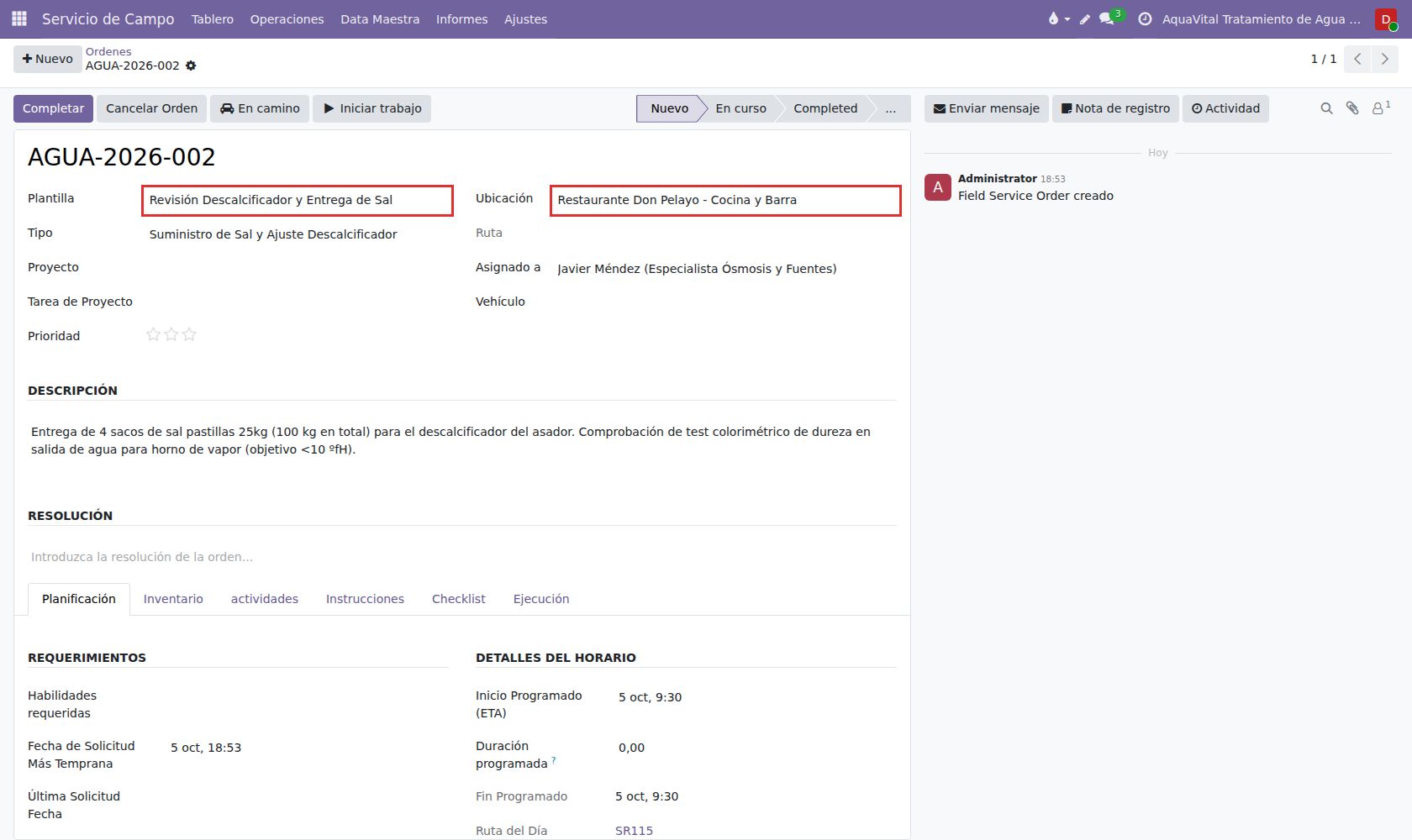The image size is (1412, 840).
Task: Open the clock activities icon
Action: coord(1145,18)
